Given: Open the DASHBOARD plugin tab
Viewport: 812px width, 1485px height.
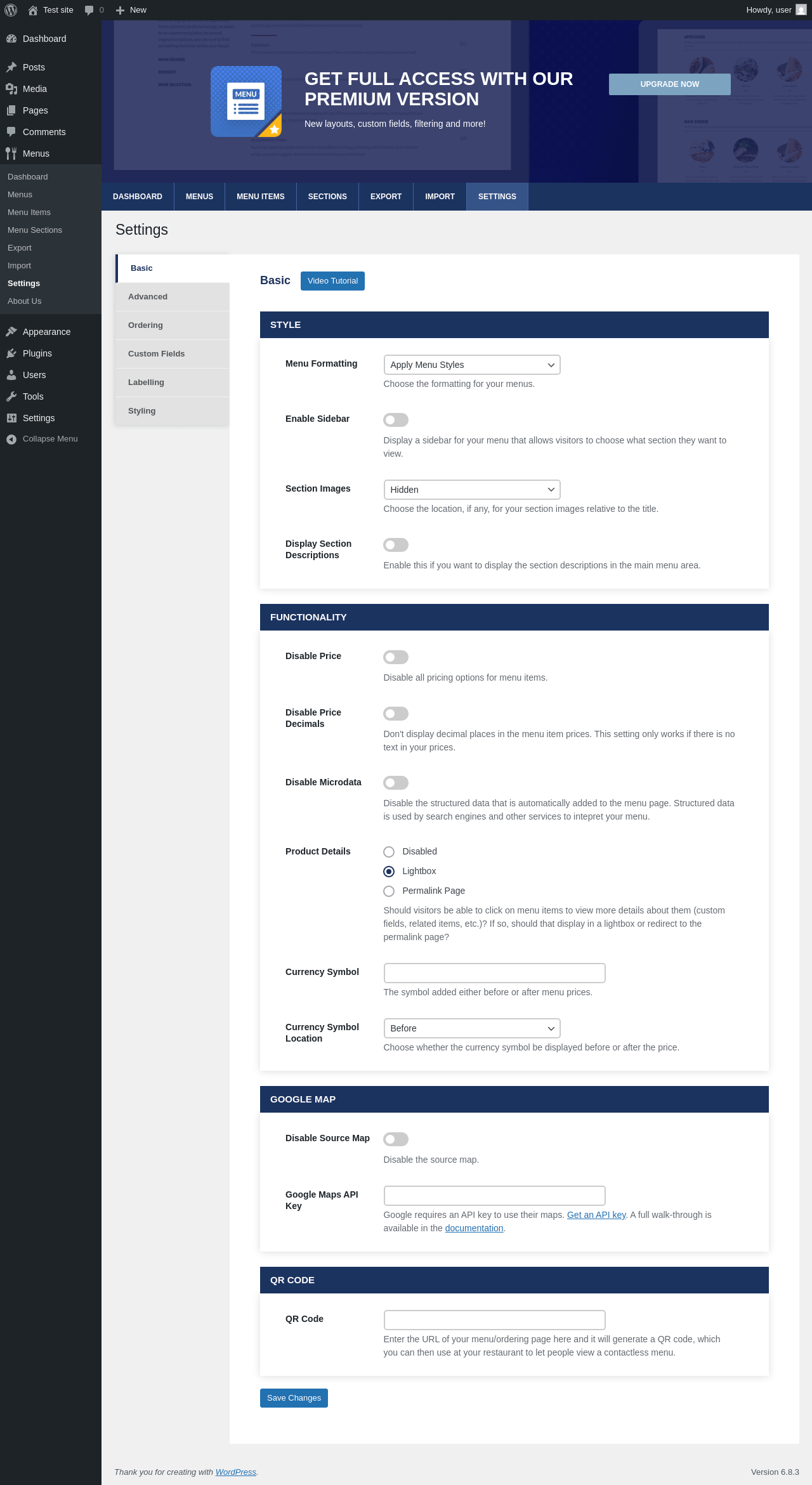Looking at the screenshot, I should click(x=138, y=197).
